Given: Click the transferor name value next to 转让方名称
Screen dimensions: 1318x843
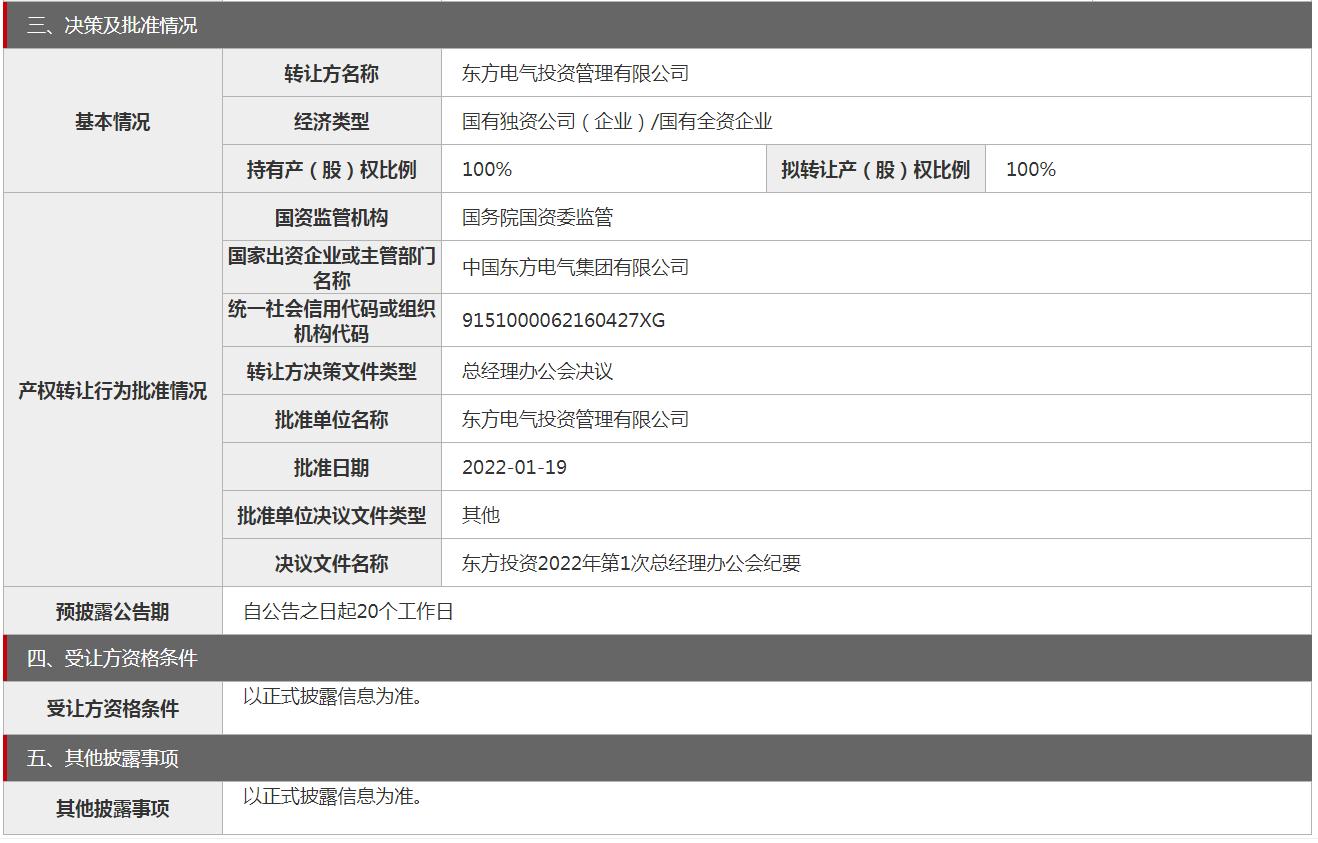Looking at the screenshot, I should pos(575,73).
